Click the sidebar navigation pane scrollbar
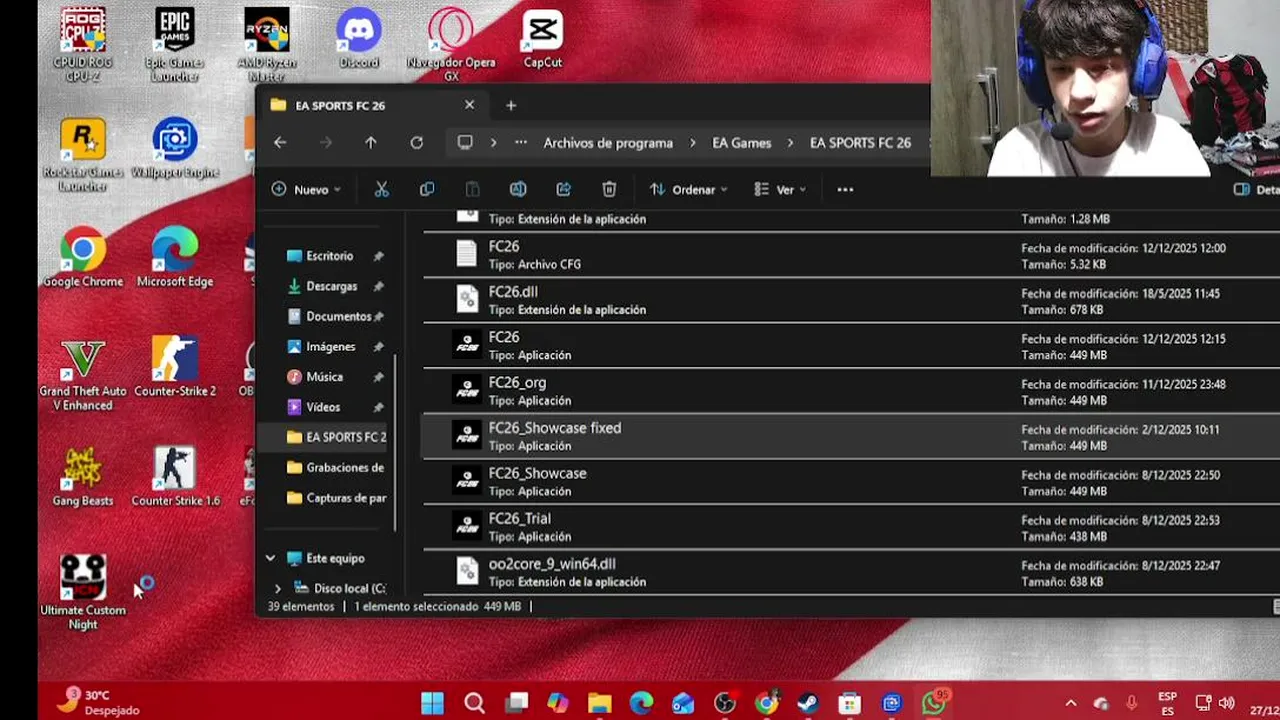 [x=397, y=440]
